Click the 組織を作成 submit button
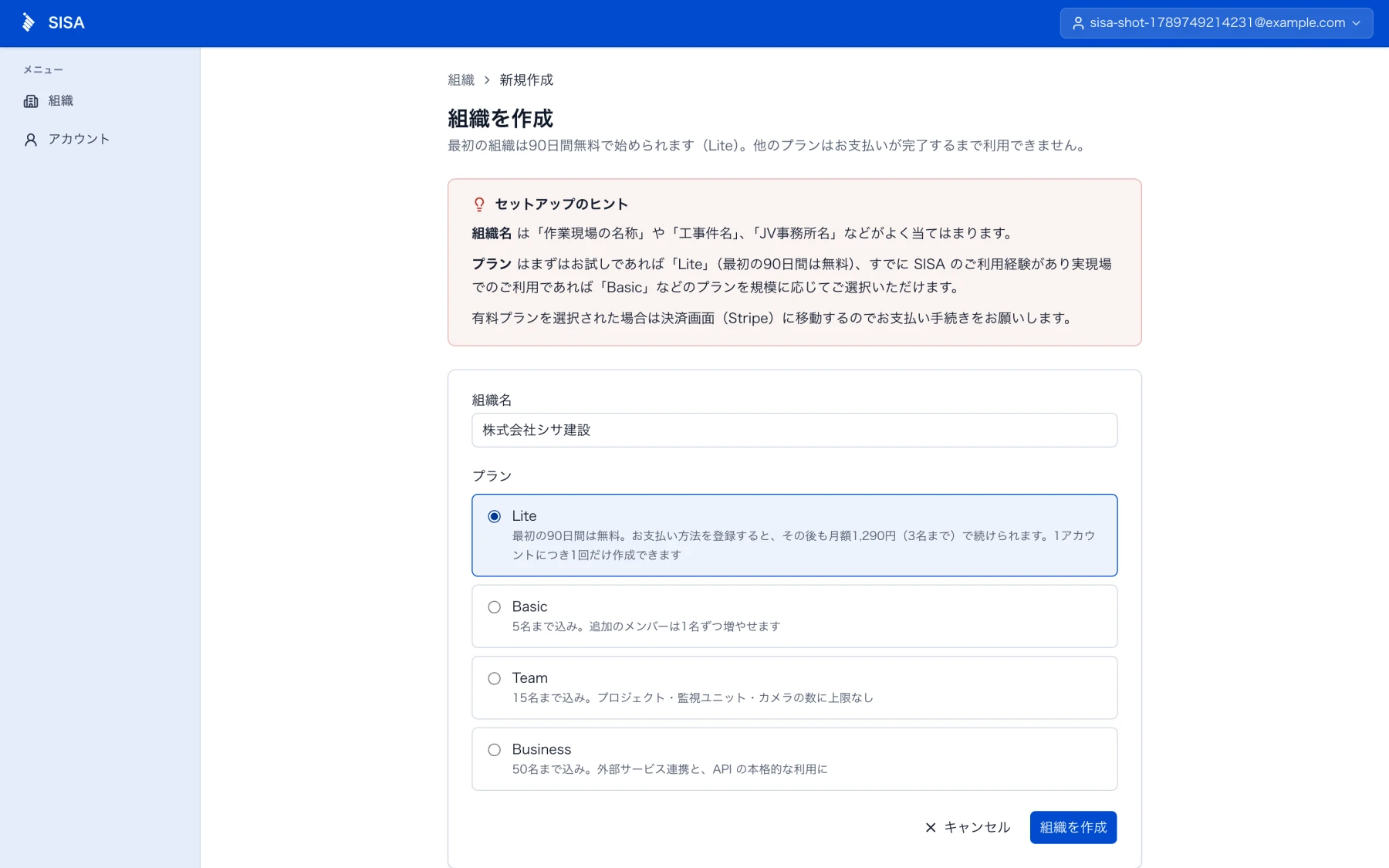 coord(1073,828)
